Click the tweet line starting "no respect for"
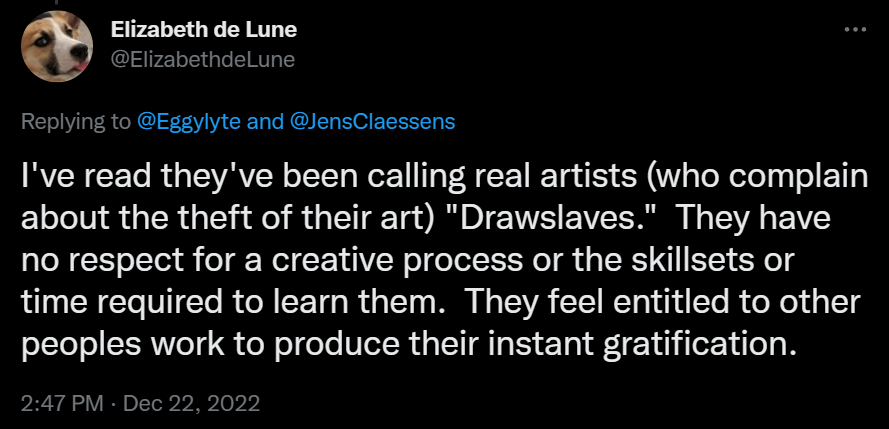This screenshot has width=889, height=429. (409, 261)
